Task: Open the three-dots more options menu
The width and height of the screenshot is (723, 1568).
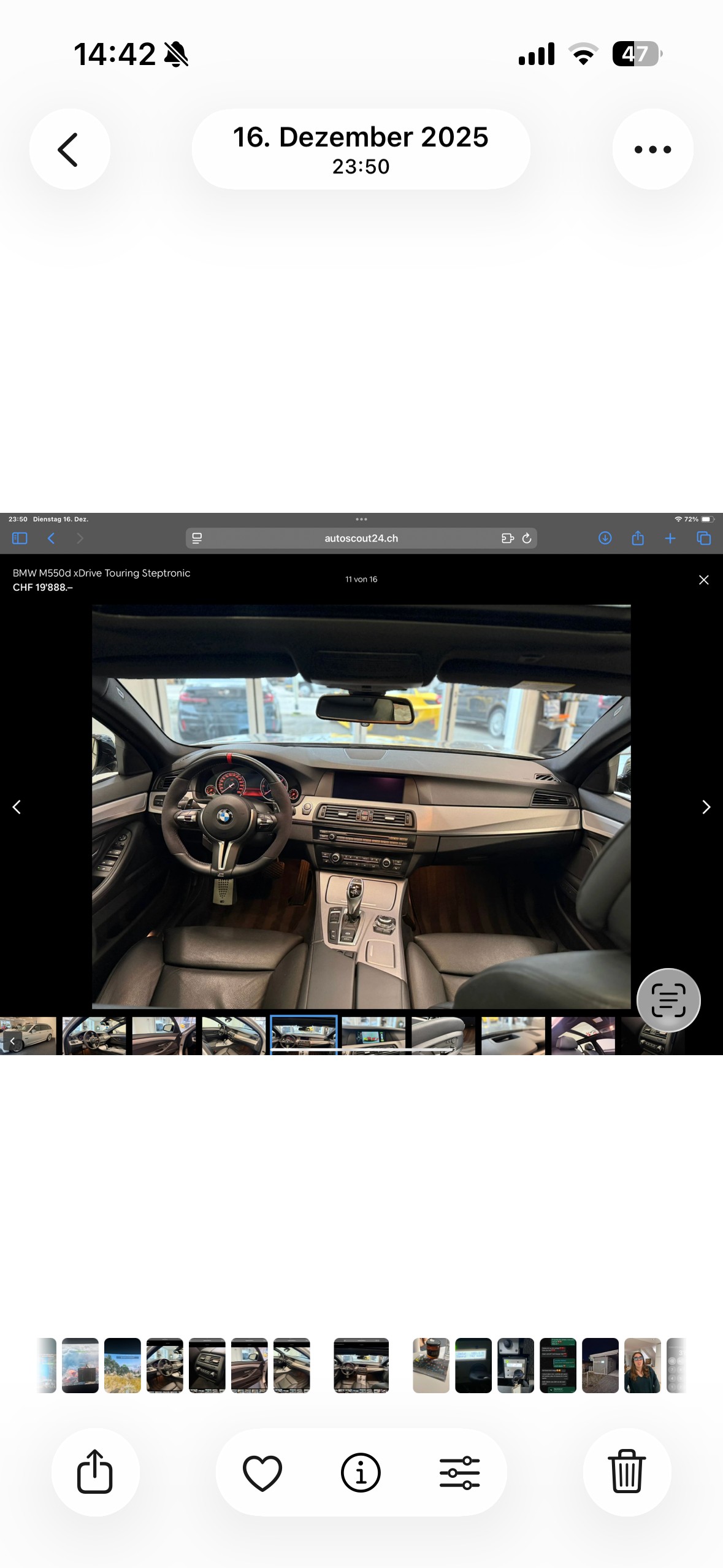Action: pos(652,149)
